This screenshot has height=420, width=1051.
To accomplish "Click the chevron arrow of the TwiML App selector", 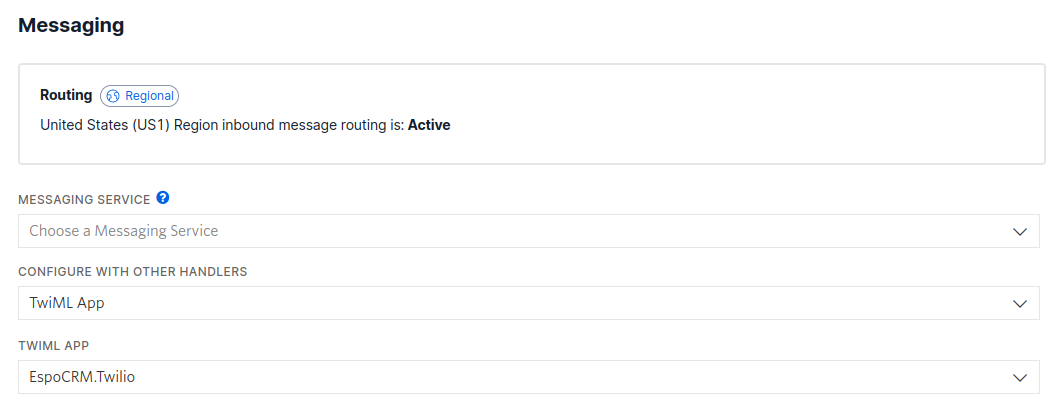I will coord(1020,377).
